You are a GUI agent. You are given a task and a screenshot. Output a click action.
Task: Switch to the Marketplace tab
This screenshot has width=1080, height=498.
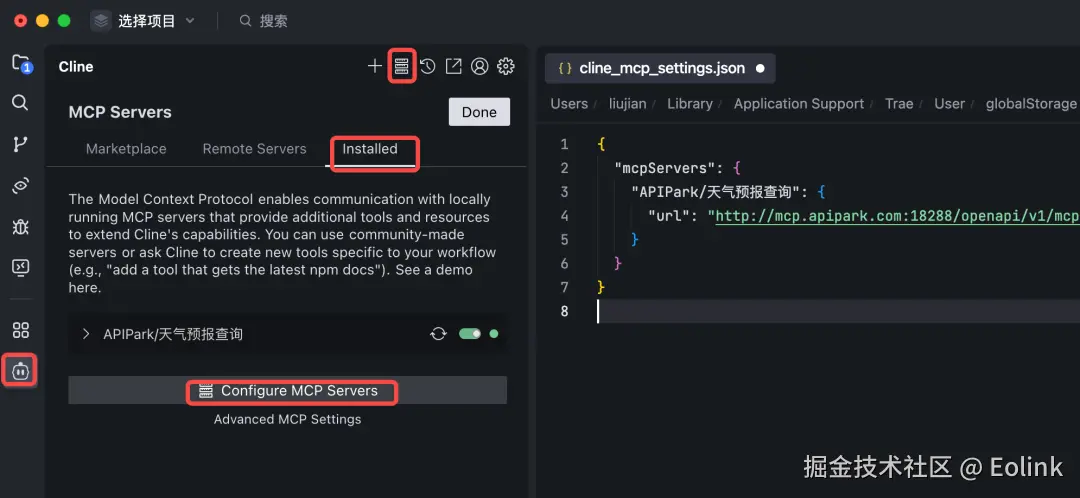click(x=126, y=149)
